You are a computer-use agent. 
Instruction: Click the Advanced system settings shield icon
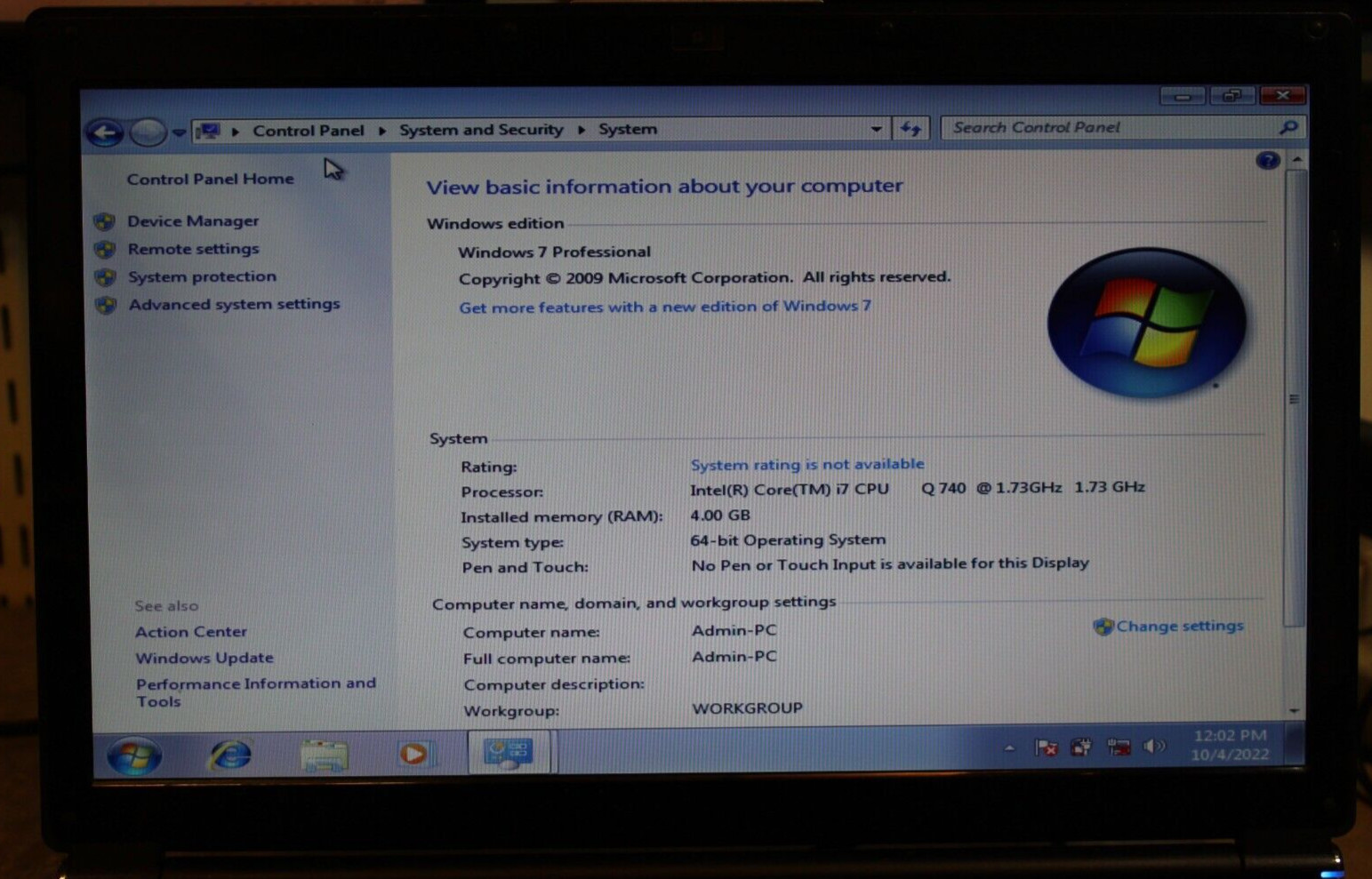point(106,305)
